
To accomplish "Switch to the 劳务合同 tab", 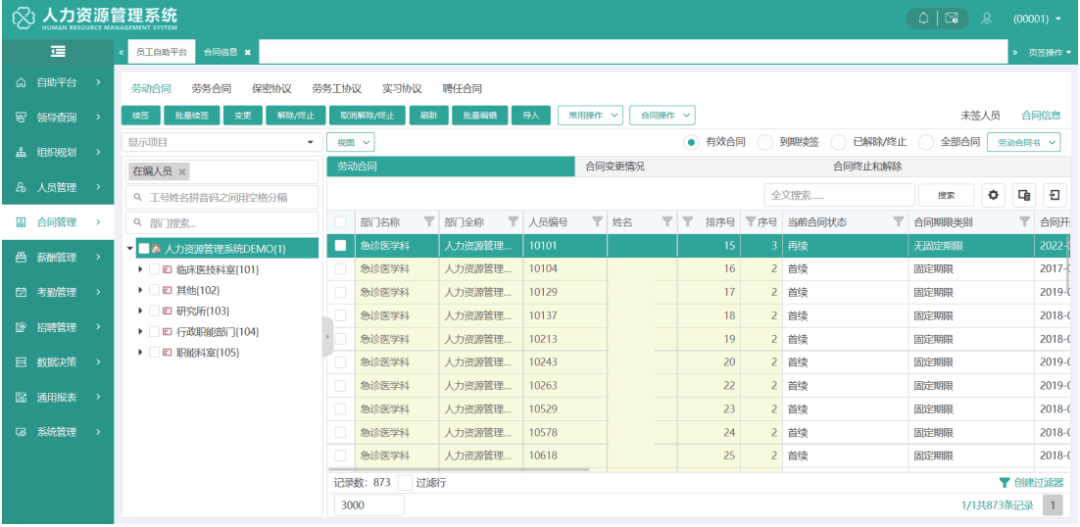I will pos(211,88).
